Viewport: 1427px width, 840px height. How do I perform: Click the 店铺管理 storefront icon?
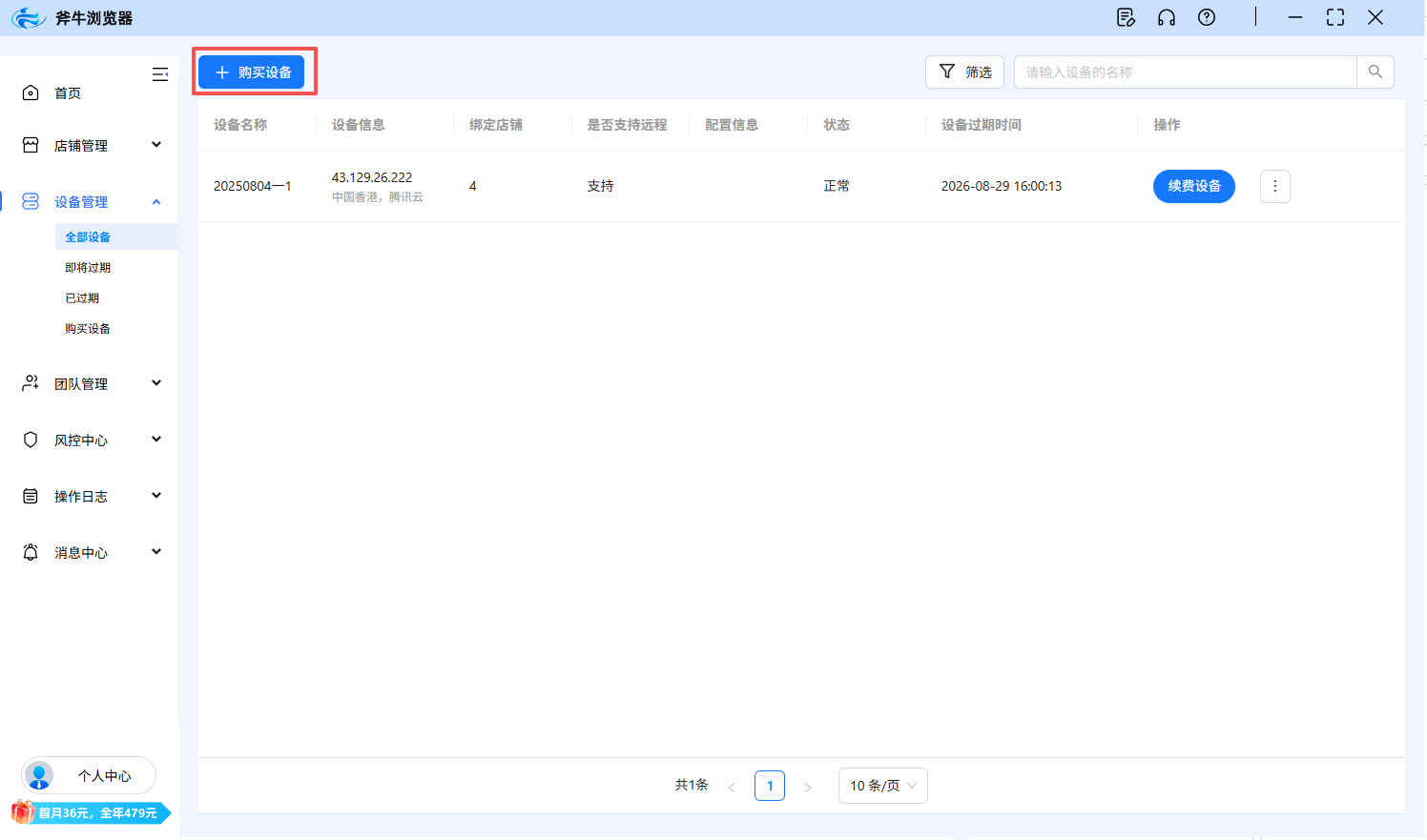click(x=29, y=144)
